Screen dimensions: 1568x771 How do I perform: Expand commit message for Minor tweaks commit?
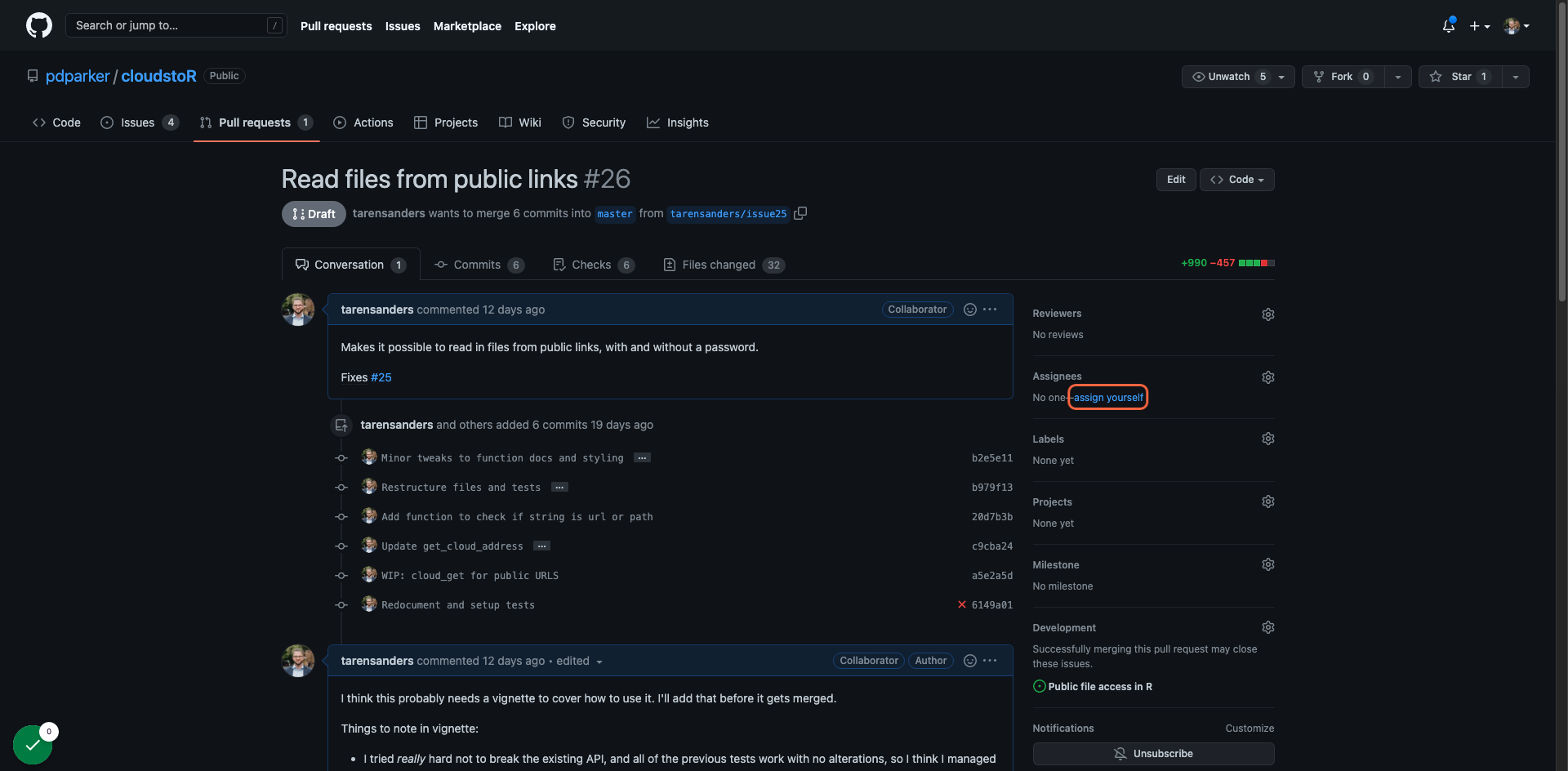click(643, 458)
